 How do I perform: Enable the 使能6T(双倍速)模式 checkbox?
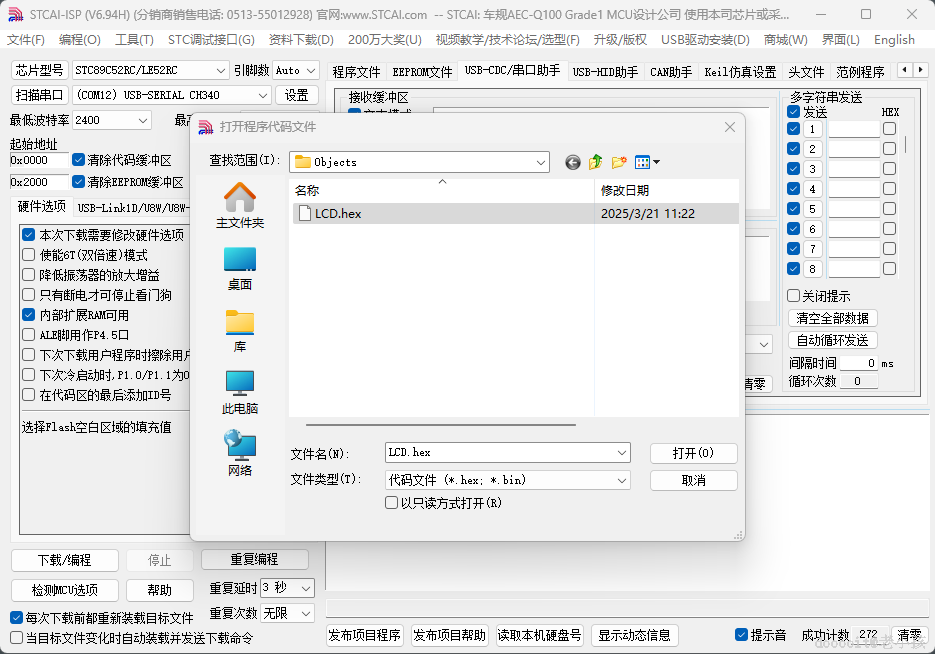(x=29, y=252)
